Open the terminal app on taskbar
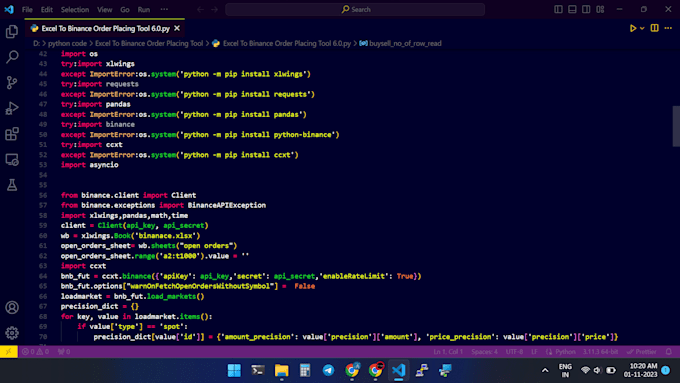The image size is (680, 383). [x=258, y=370]
